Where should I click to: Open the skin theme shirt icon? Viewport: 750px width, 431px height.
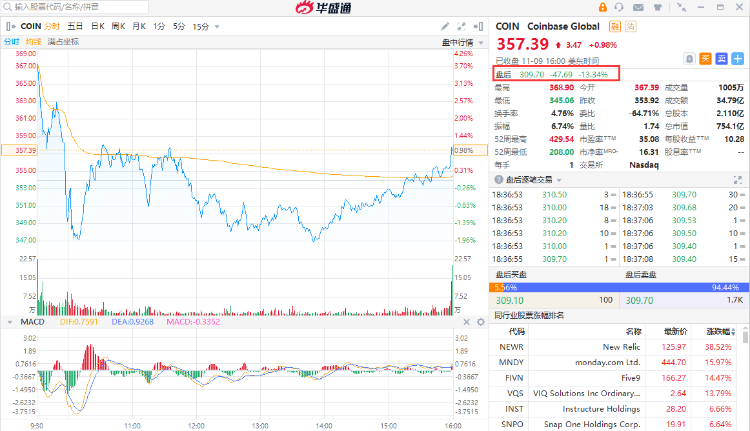[x=658, y=7]
